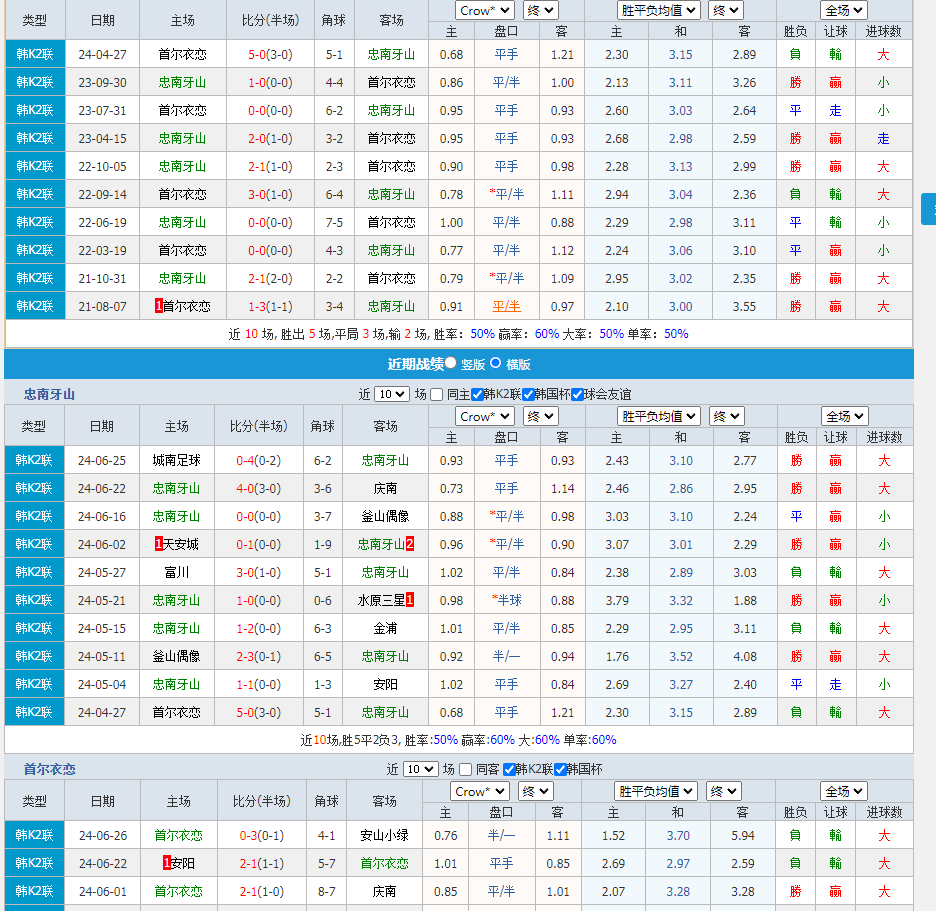Open the Crow* dropdown in 首尔衣恋 section
The height and width of the screenshot is (911, 936).
click(x=479, y=790)
